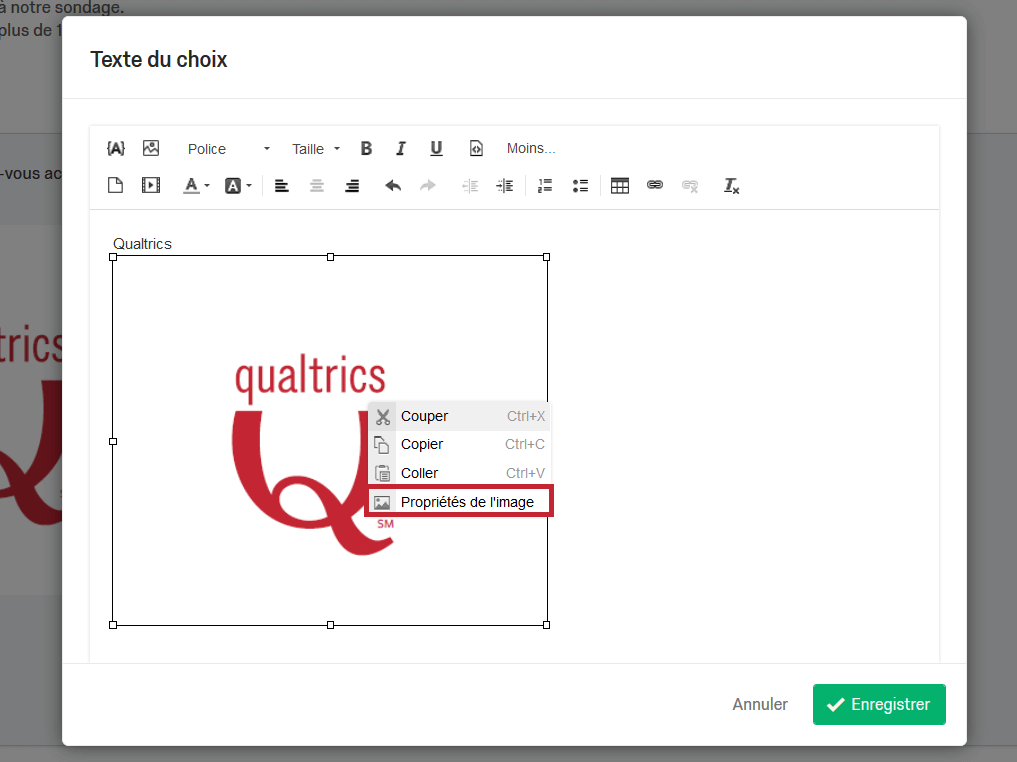Viewport: 1017px width, 762px height.
Task: Click the top-center image resize handle
Action: 330,257
